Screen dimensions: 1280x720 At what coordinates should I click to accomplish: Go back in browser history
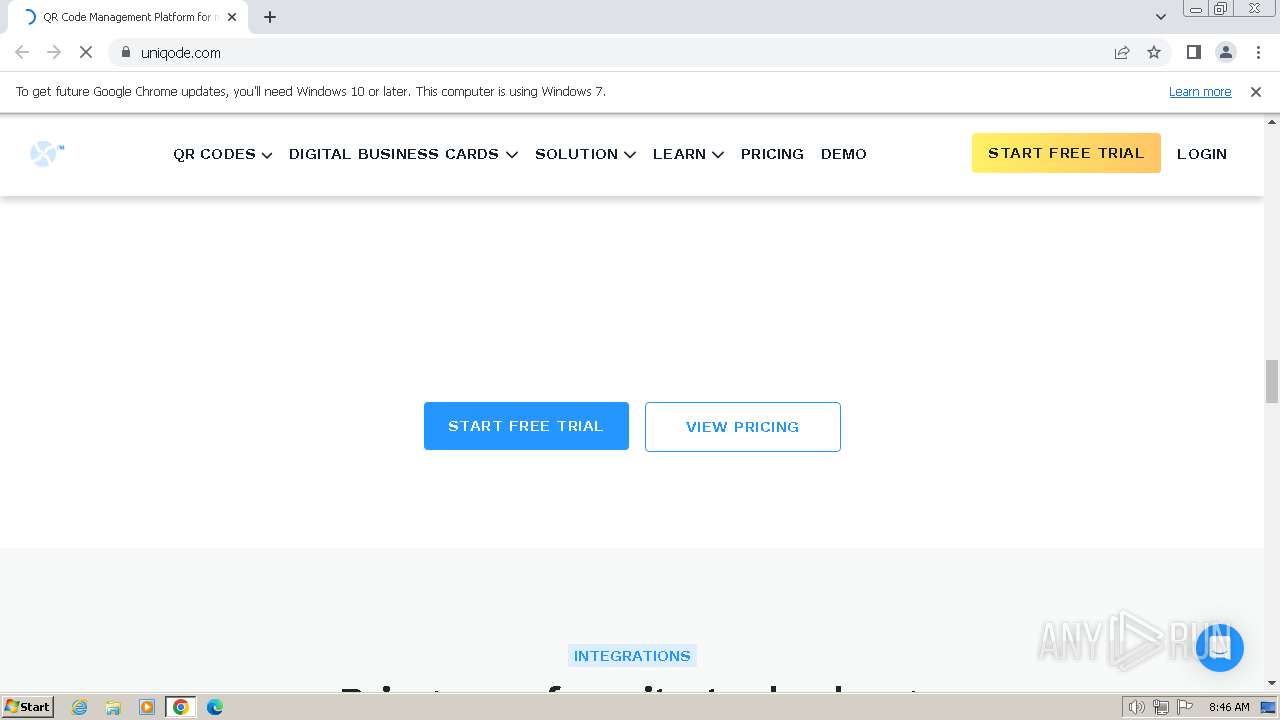22,52
